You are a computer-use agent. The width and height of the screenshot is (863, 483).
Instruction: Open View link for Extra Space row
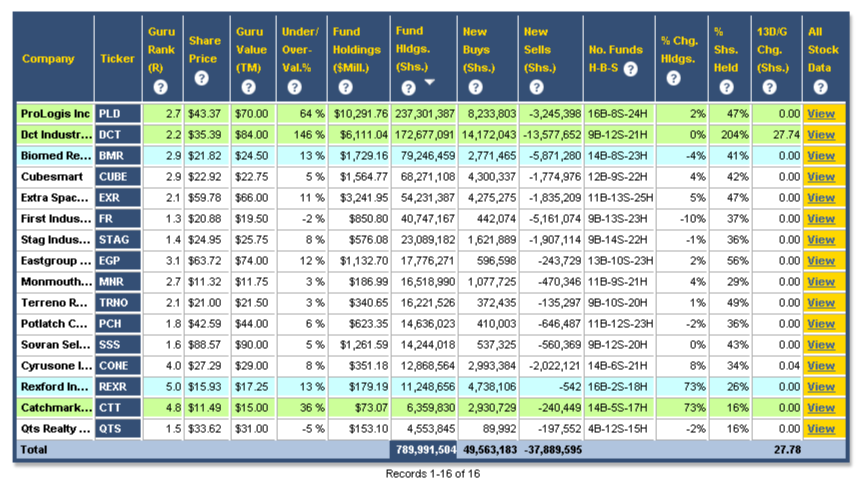tap(821, 197)
